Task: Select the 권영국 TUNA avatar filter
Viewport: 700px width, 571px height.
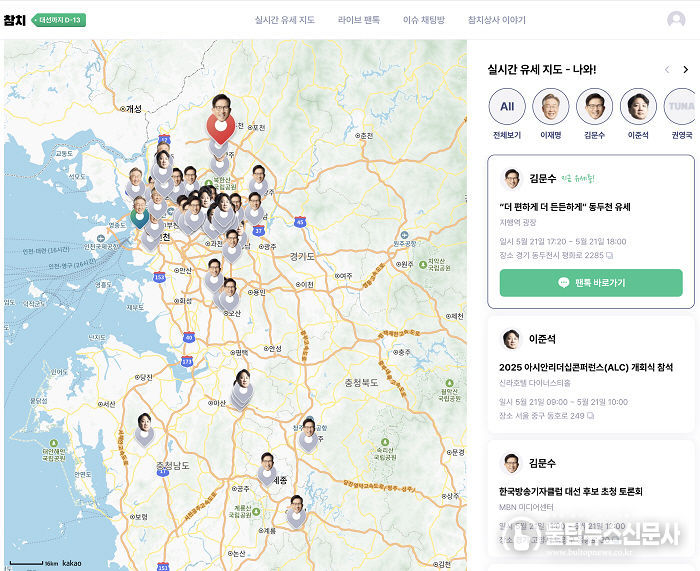Action: (x=681, y=106)
